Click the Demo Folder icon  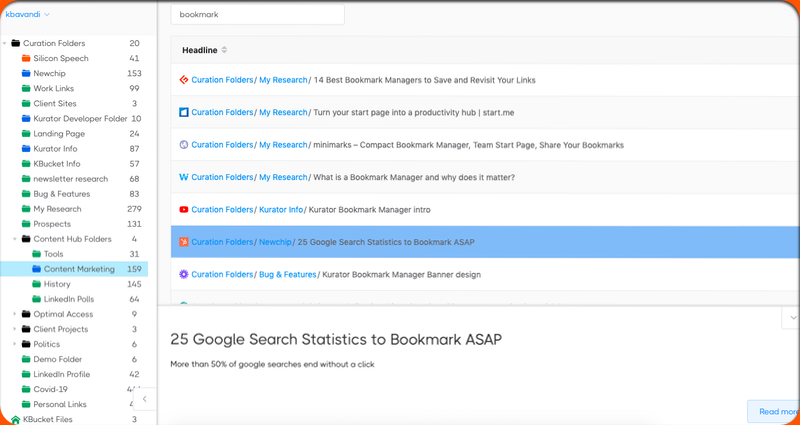[26, 359]
